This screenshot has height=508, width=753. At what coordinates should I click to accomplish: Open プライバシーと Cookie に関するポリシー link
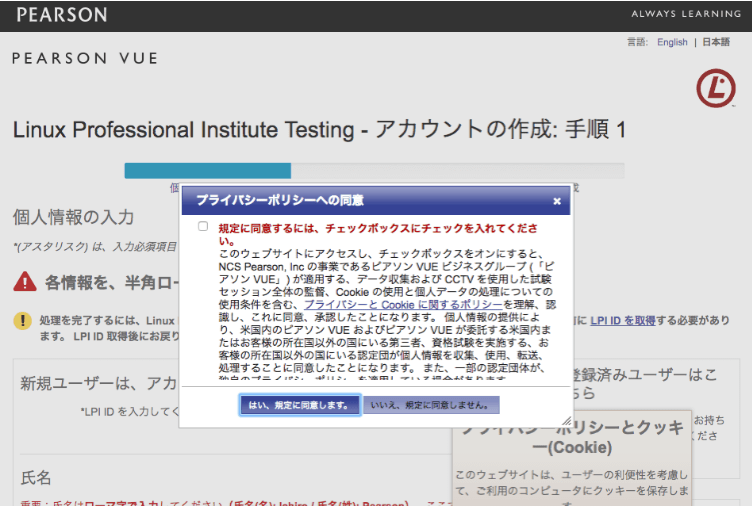coord(403,305)
